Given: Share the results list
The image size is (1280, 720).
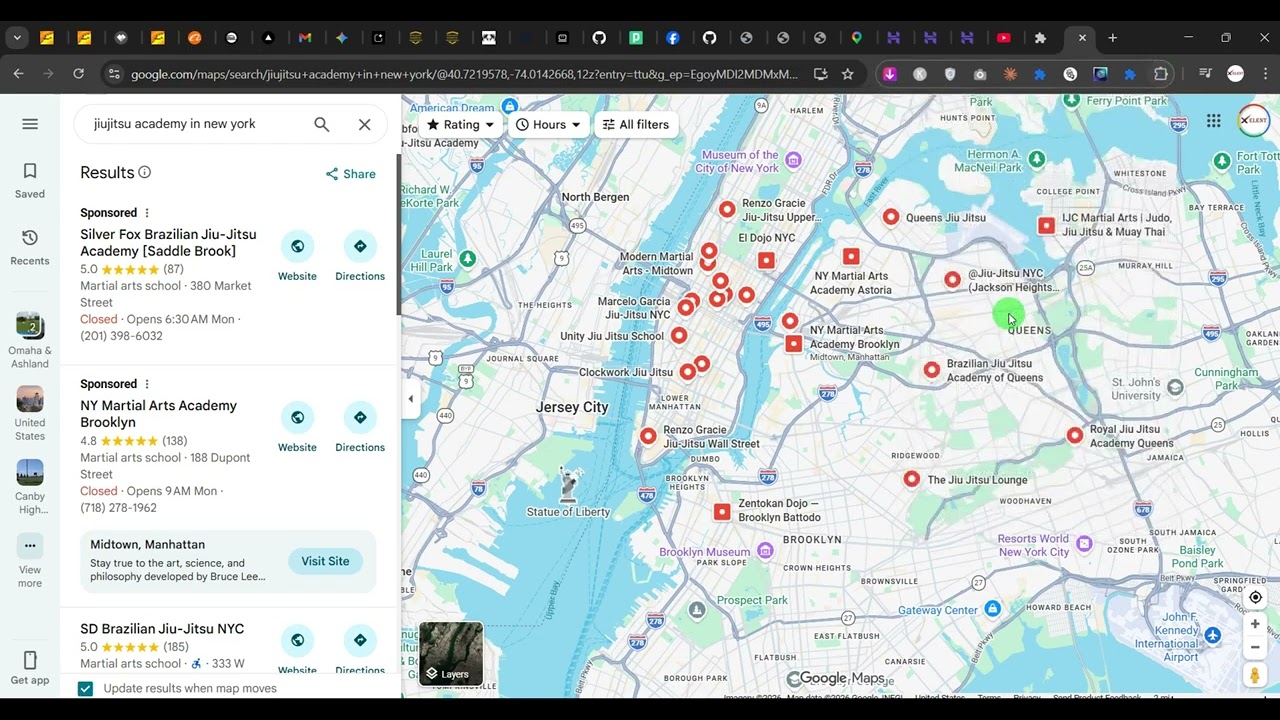Looking at the screenshot, I should [350, 174].
